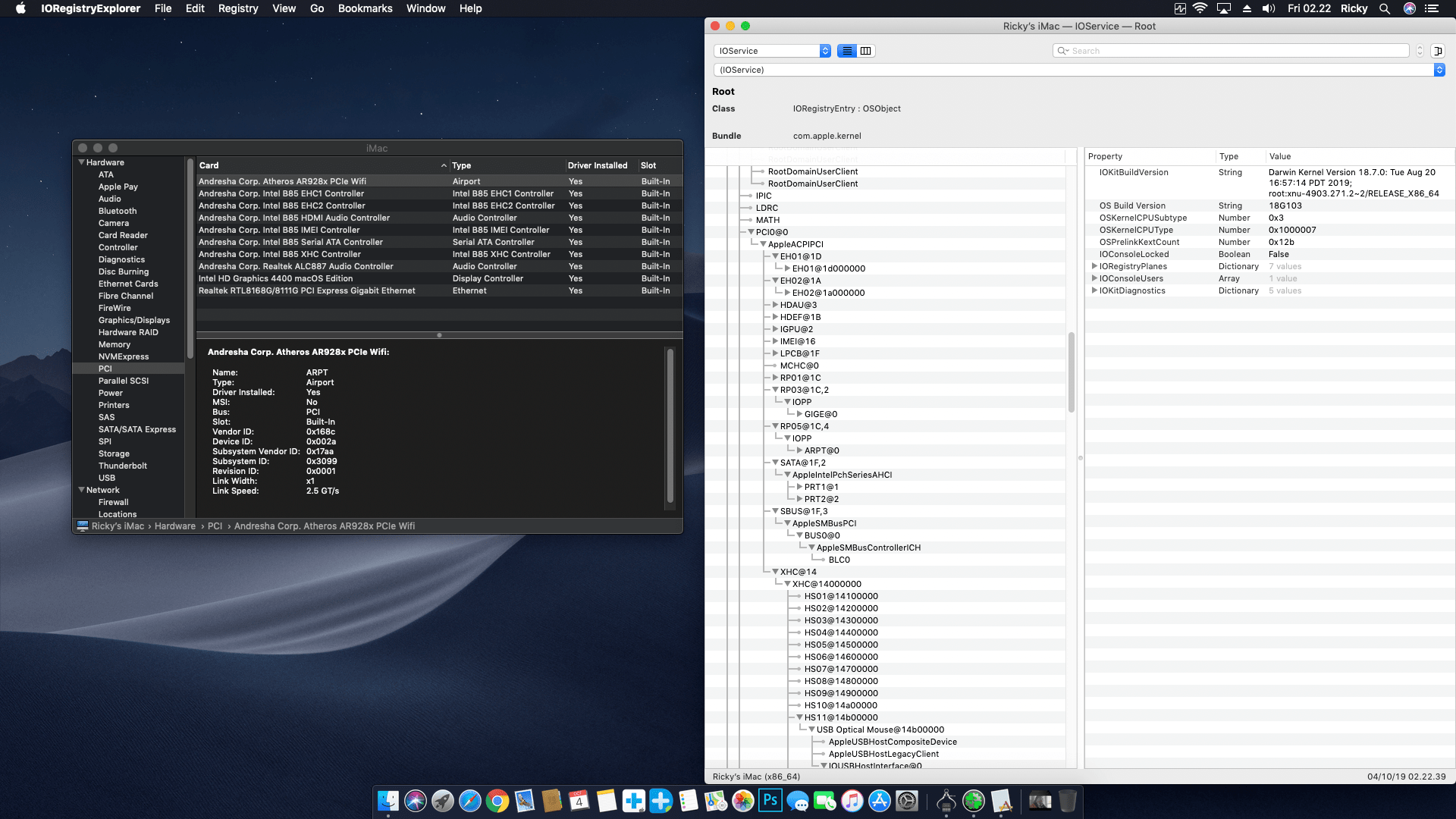Click Ricky user name in menu bar

click(x=1354, y=8)
